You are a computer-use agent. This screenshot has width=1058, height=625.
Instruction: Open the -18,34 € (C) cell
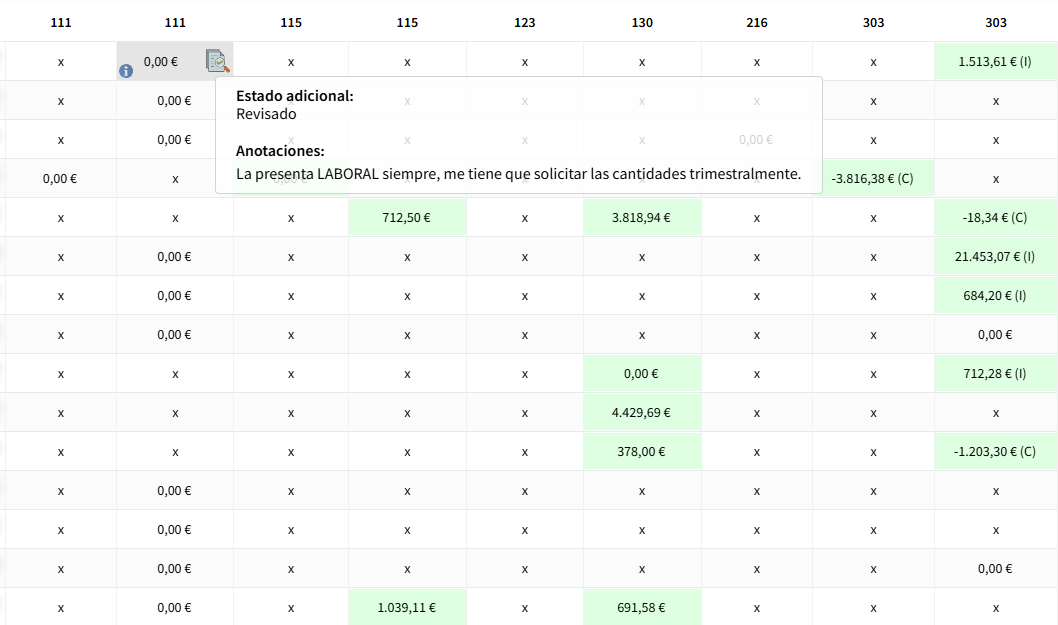pyautogui.click(x=994, y=217)
